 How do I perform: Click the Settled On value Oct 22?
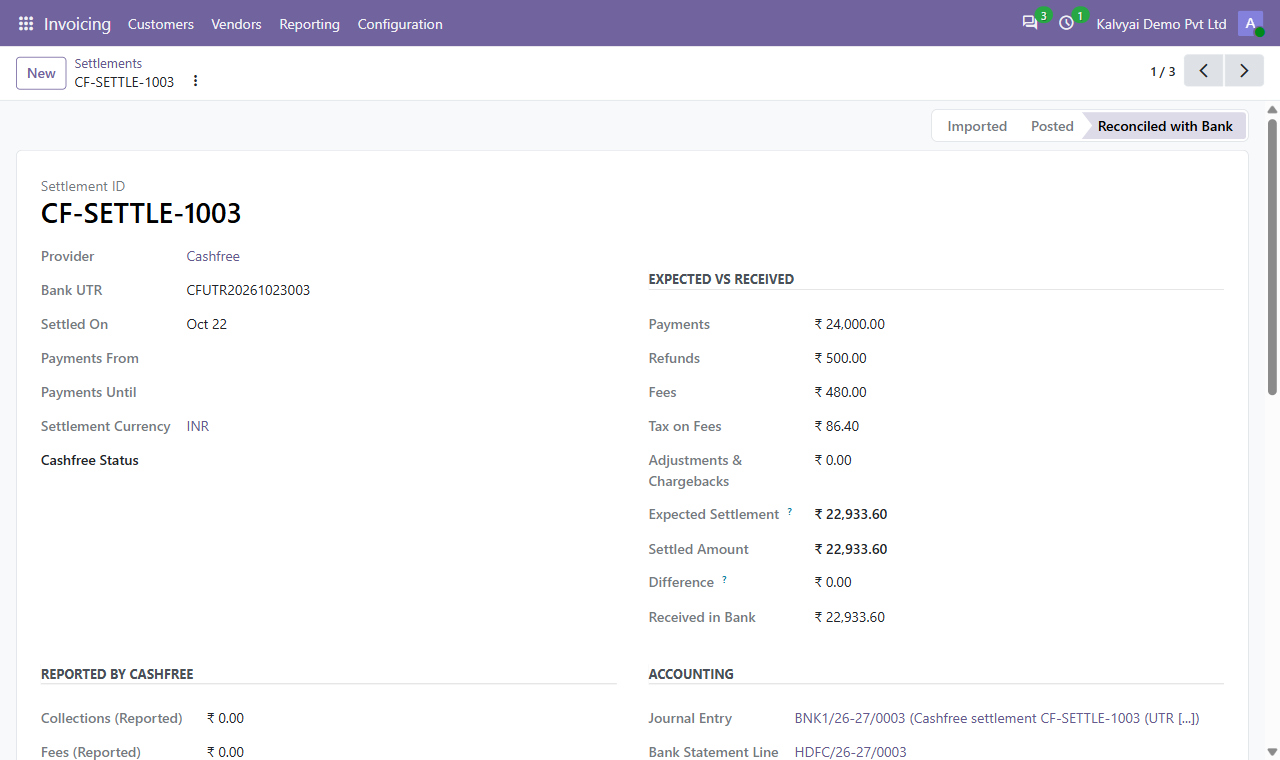pyautogui.click(x=207, y=324)
